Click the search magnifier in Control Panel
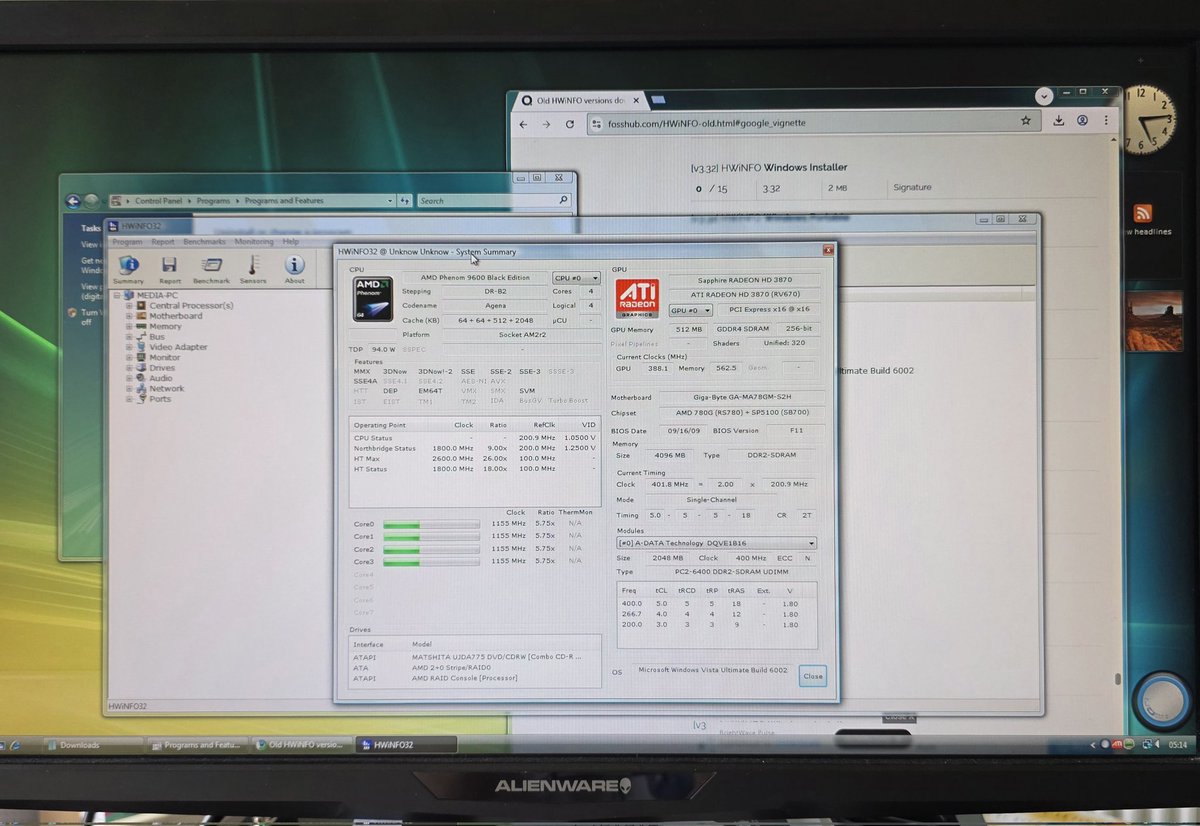The width and height of the screenshot is (1200, 826). tap(562, 200)
